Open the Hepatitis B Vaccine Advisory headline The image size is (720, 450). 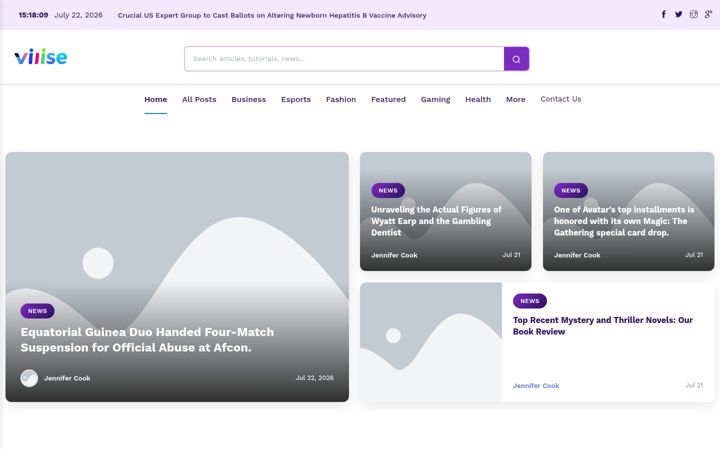coord(272,15)
